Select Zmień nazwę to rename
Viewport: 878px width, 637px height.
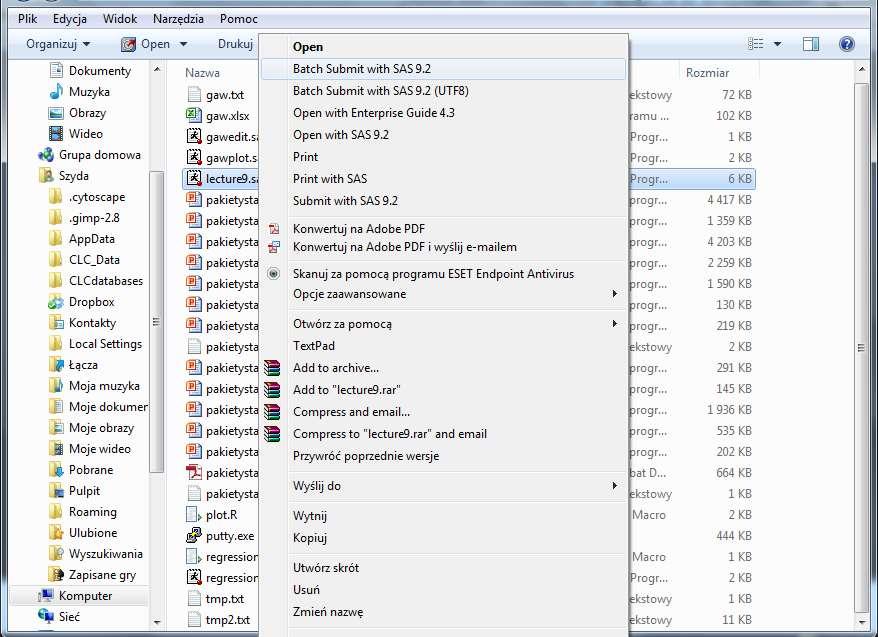[443, 612]
